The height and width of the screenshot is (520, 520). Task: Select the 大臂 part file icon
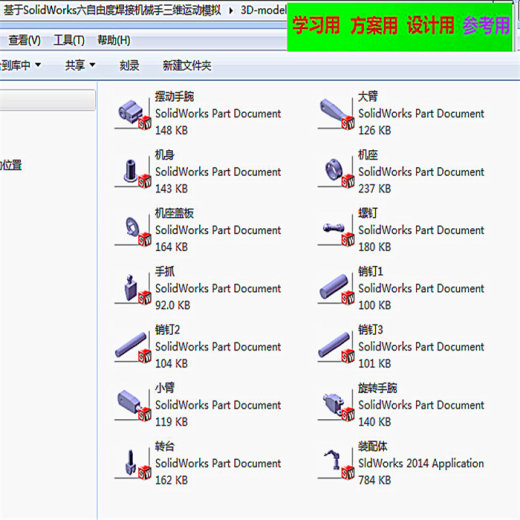336,113
